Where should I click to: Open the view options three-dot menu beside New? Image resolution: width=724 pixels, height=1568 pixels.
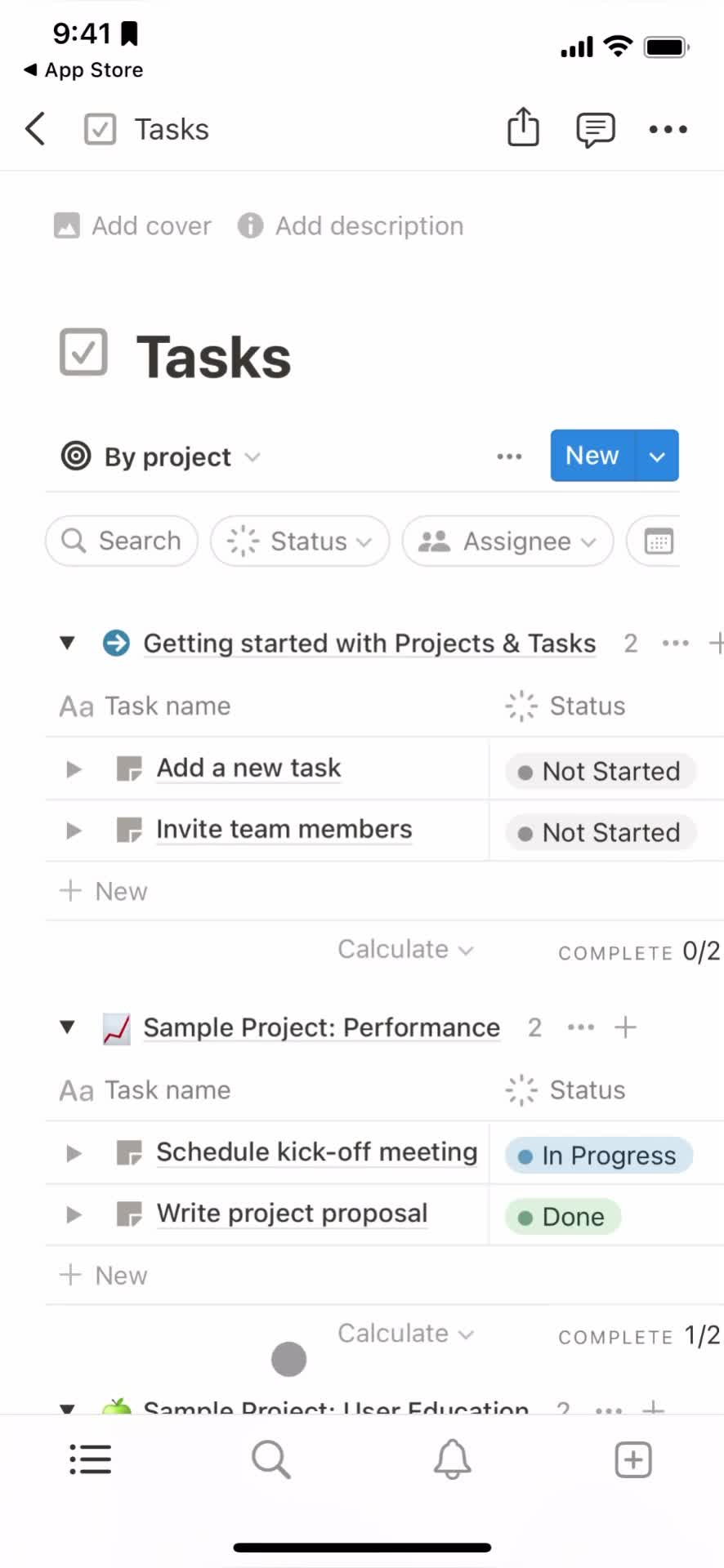click(x=509, y=457)
